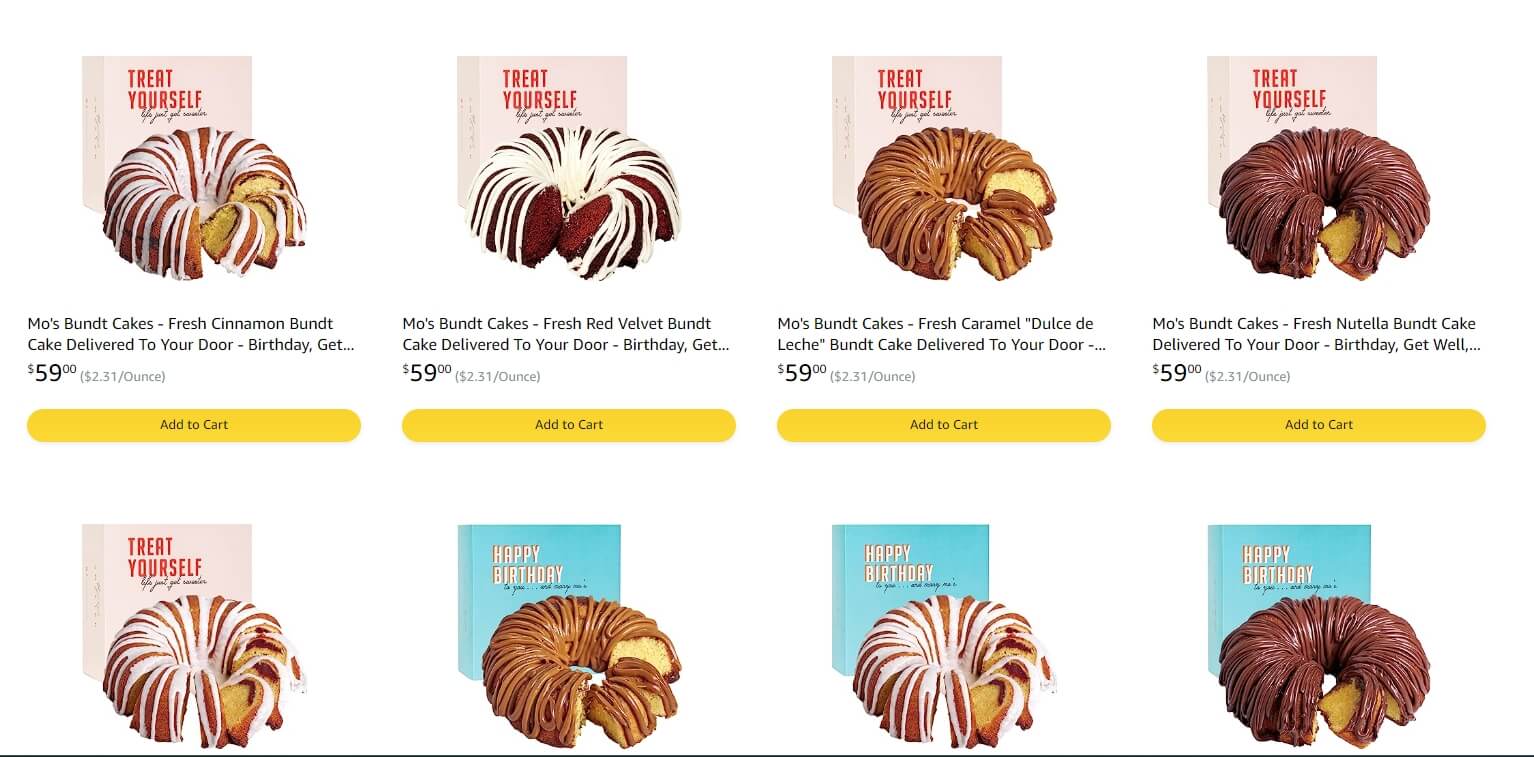Follow the Caramel "Dulce de Leche" Bundt Cake title

pyautogui.click(x=941, y=334)
